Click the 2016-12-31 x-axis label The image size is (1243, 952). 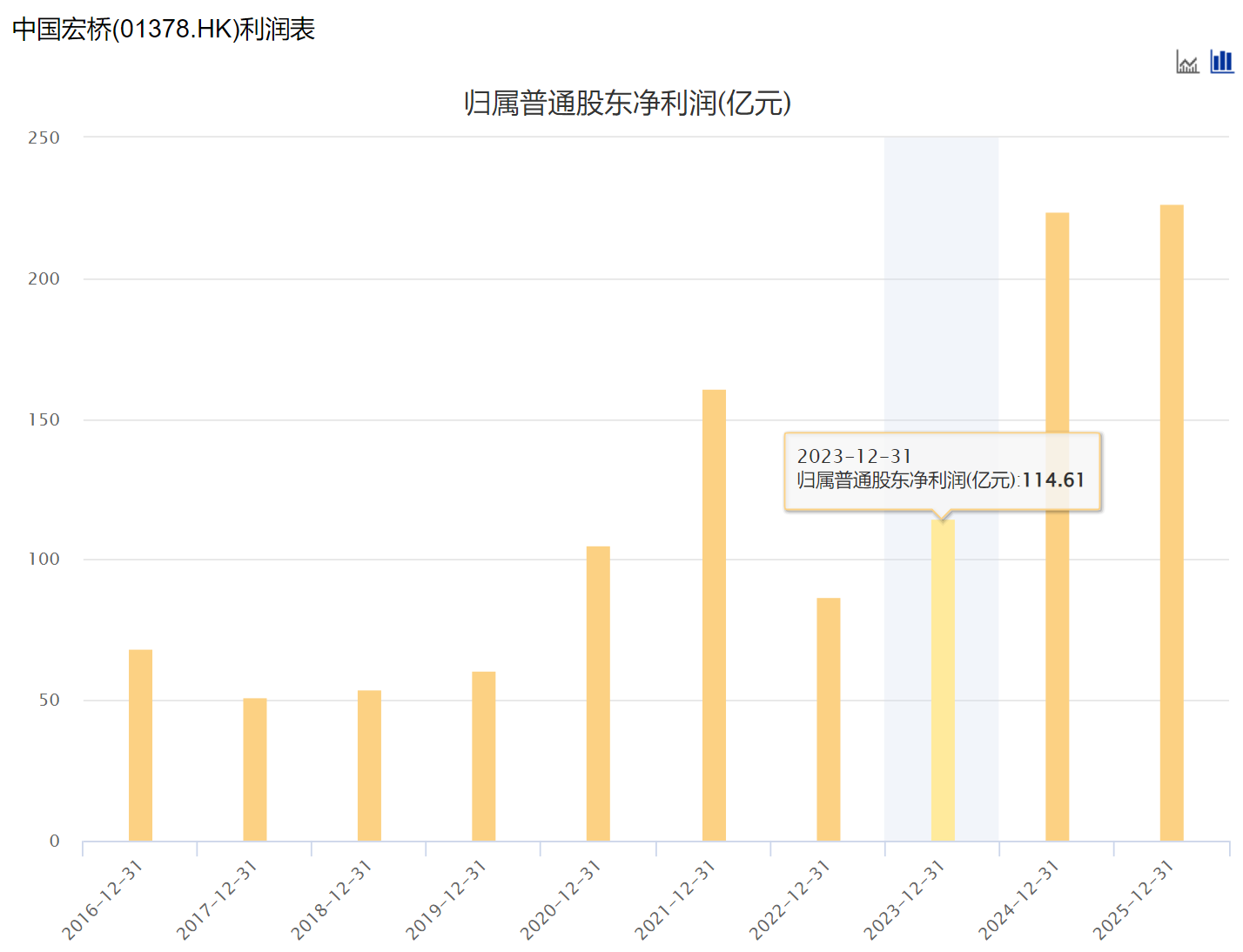pos(103,900)
